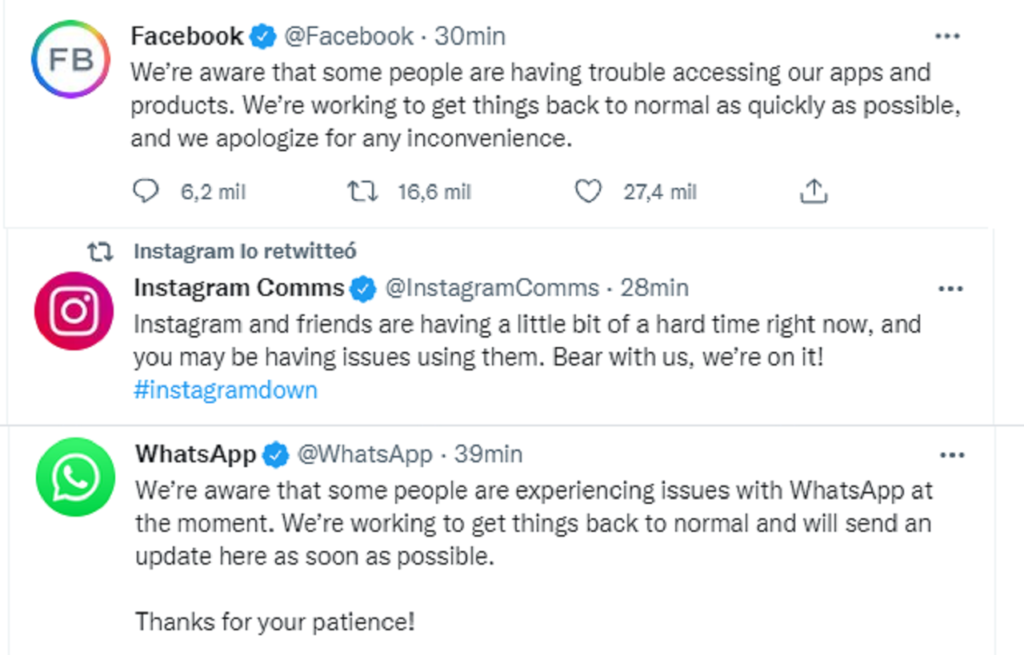Open more options on Instagram Comms tweet
1024x655 pixels.
[950, 289]
